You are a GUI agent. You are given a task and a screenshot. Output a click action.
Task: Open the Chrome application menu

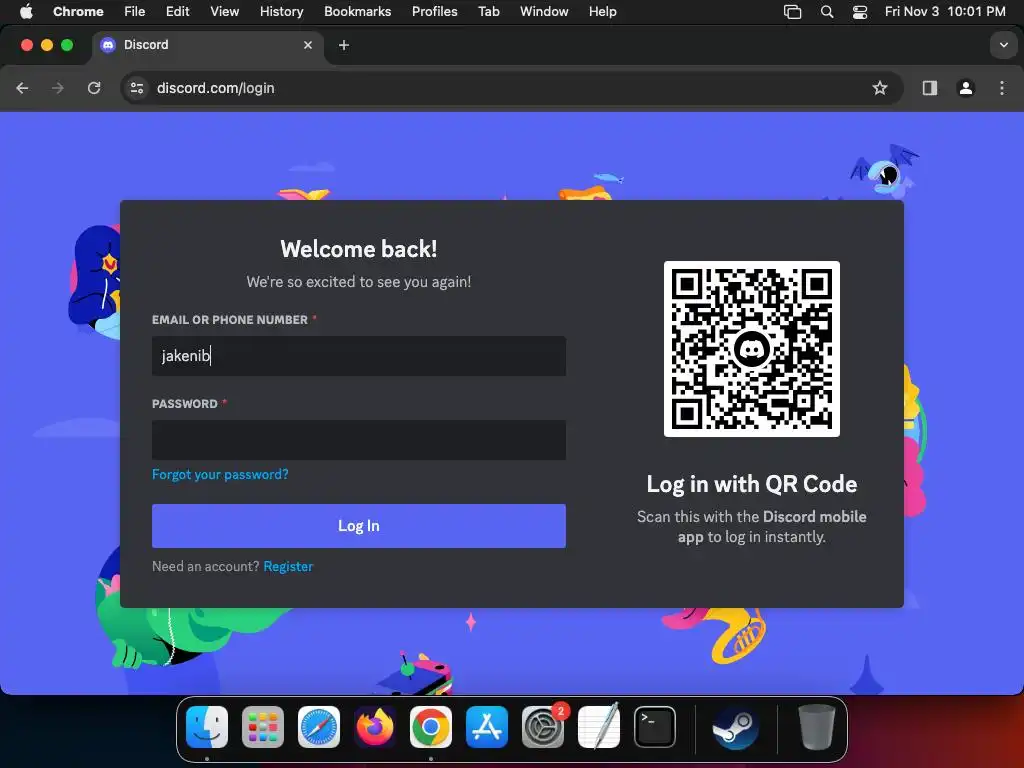coord(78,12)
